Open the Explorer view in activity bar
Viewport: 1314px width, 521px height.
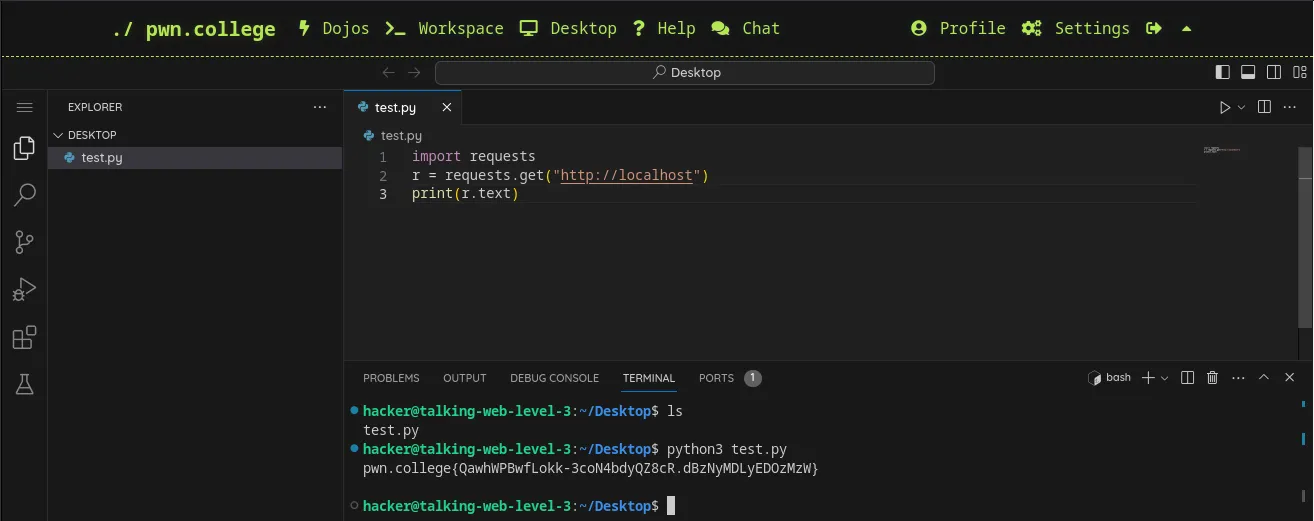click(24, 149)
